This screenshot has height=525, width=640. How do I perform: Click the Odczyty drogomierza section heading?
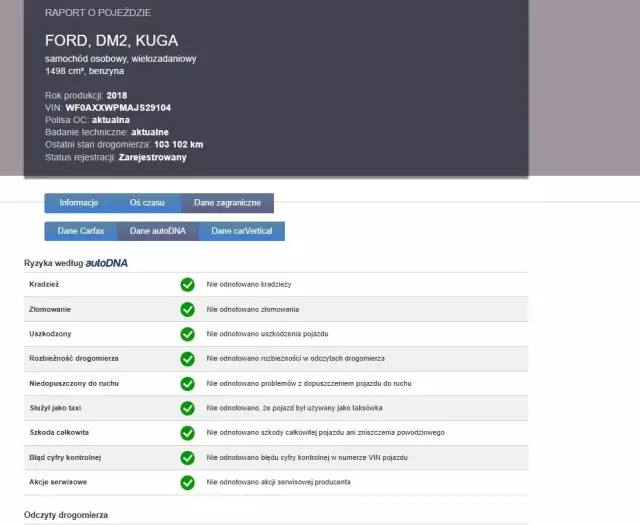click(x=66, y=515)
